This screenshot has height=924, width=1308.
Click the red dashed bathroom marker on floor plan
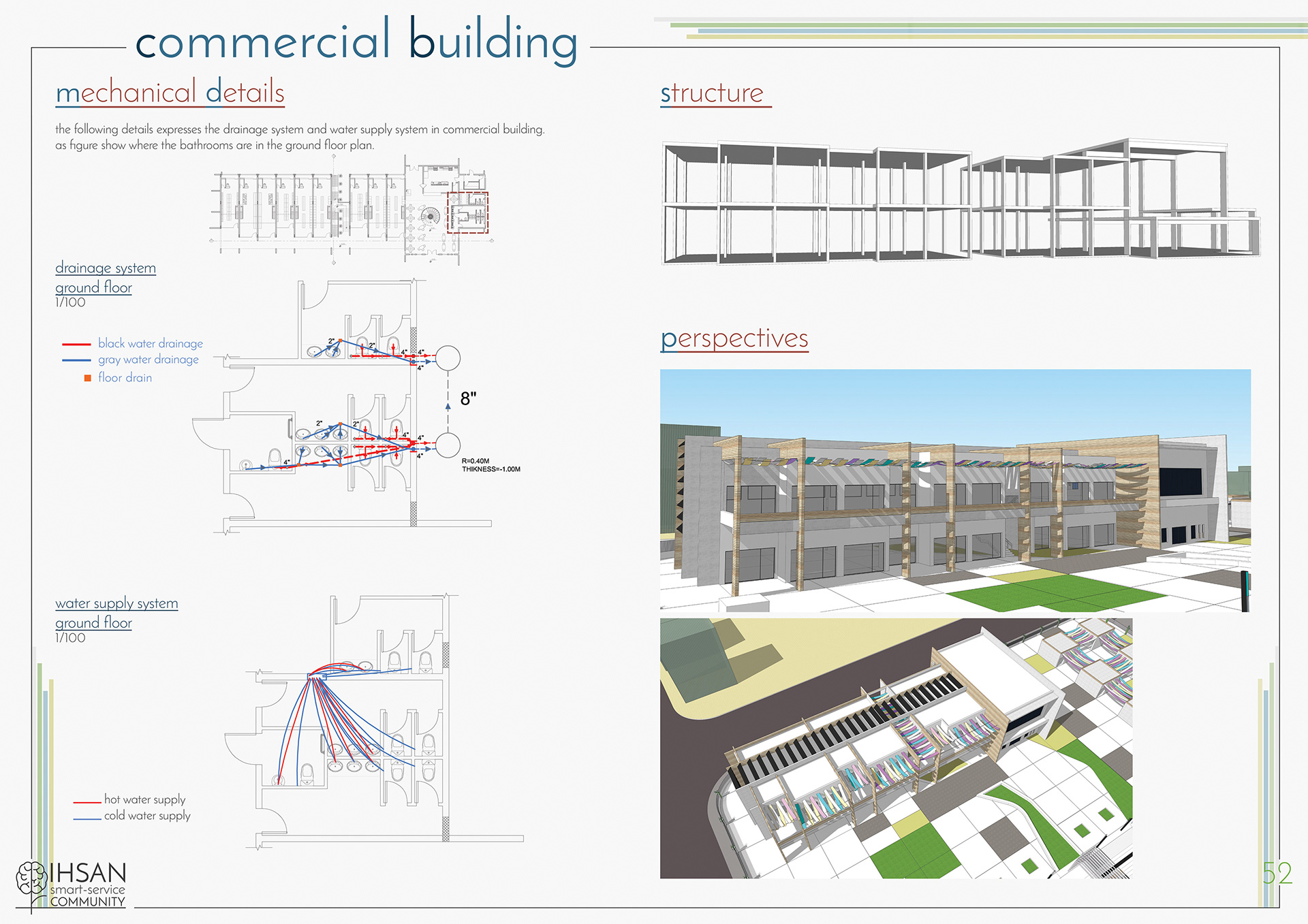point(467,212)
